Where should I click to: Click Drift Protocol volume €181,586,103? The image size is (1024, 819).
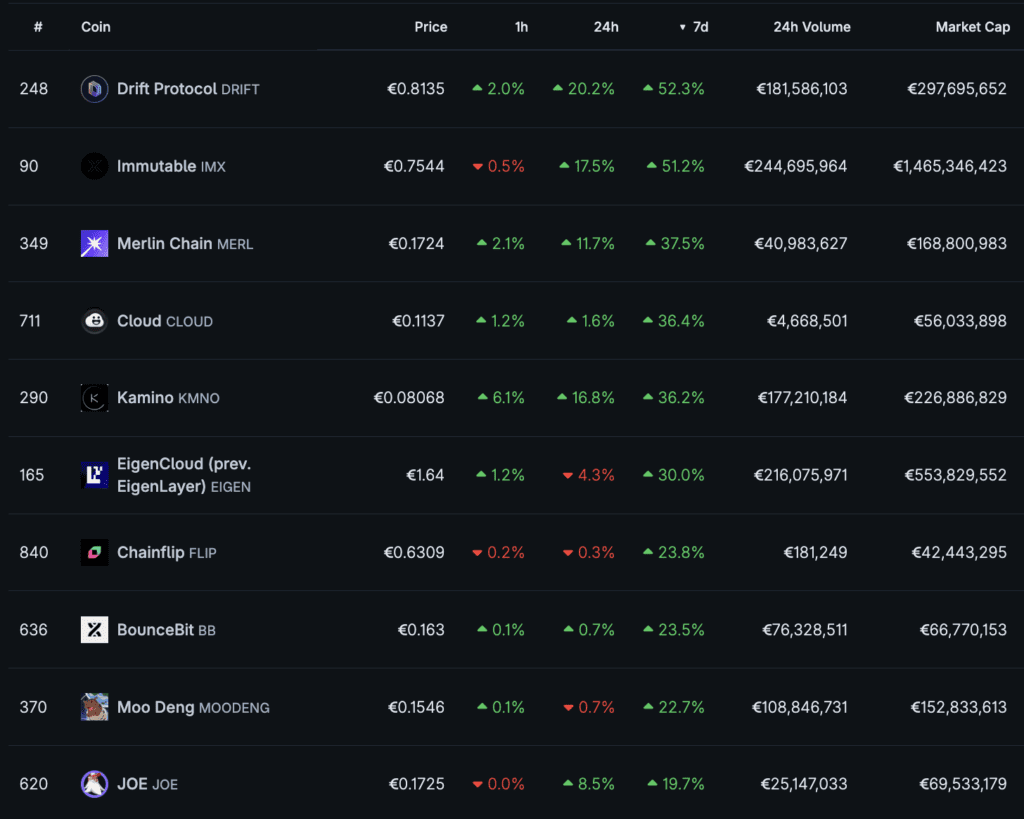801,89
